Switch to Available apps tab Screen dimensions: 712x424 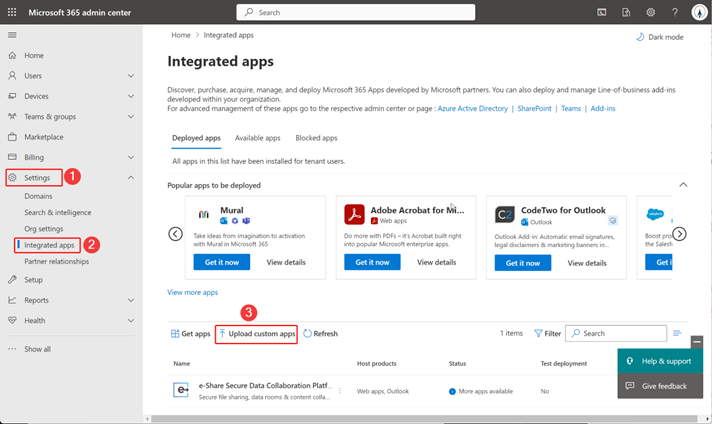(x=257, y=138)
